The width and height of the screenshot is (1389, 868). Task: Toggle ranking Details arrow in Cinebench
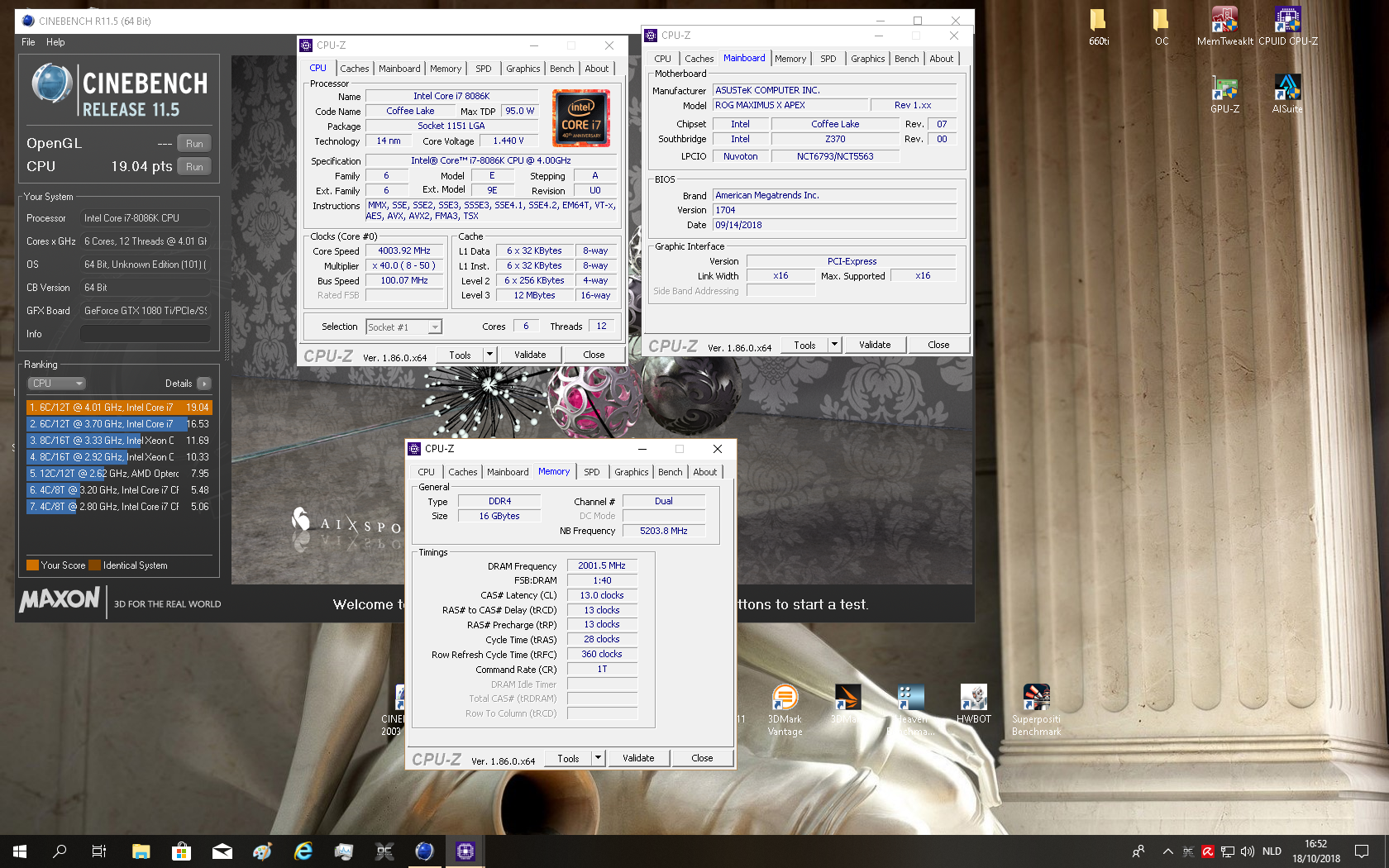[204, 384]
